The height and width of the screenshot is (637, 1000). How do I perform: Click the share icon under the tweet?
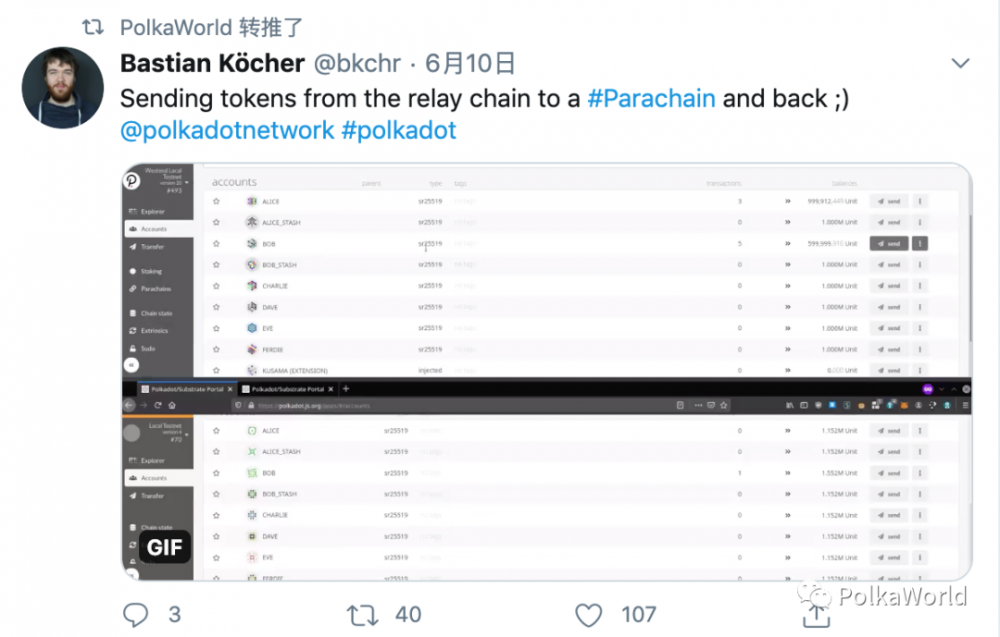(816, 613)
